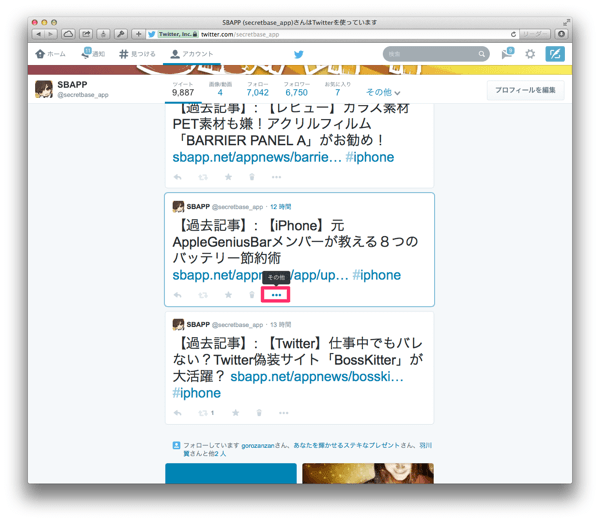600x522 pixels.
Task: Click the face photo thumbnail at bottom
Action: pos(368,473)
